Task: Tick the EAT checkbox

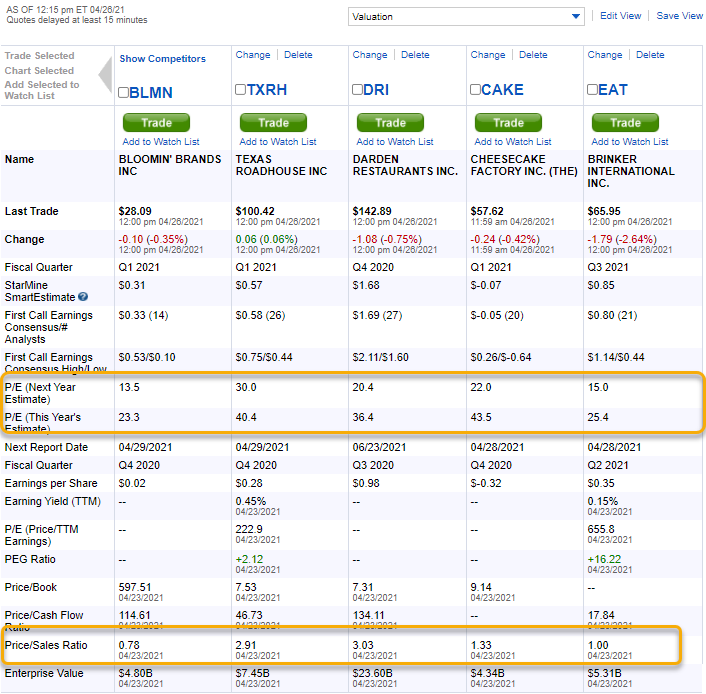Action: point(593,90)
